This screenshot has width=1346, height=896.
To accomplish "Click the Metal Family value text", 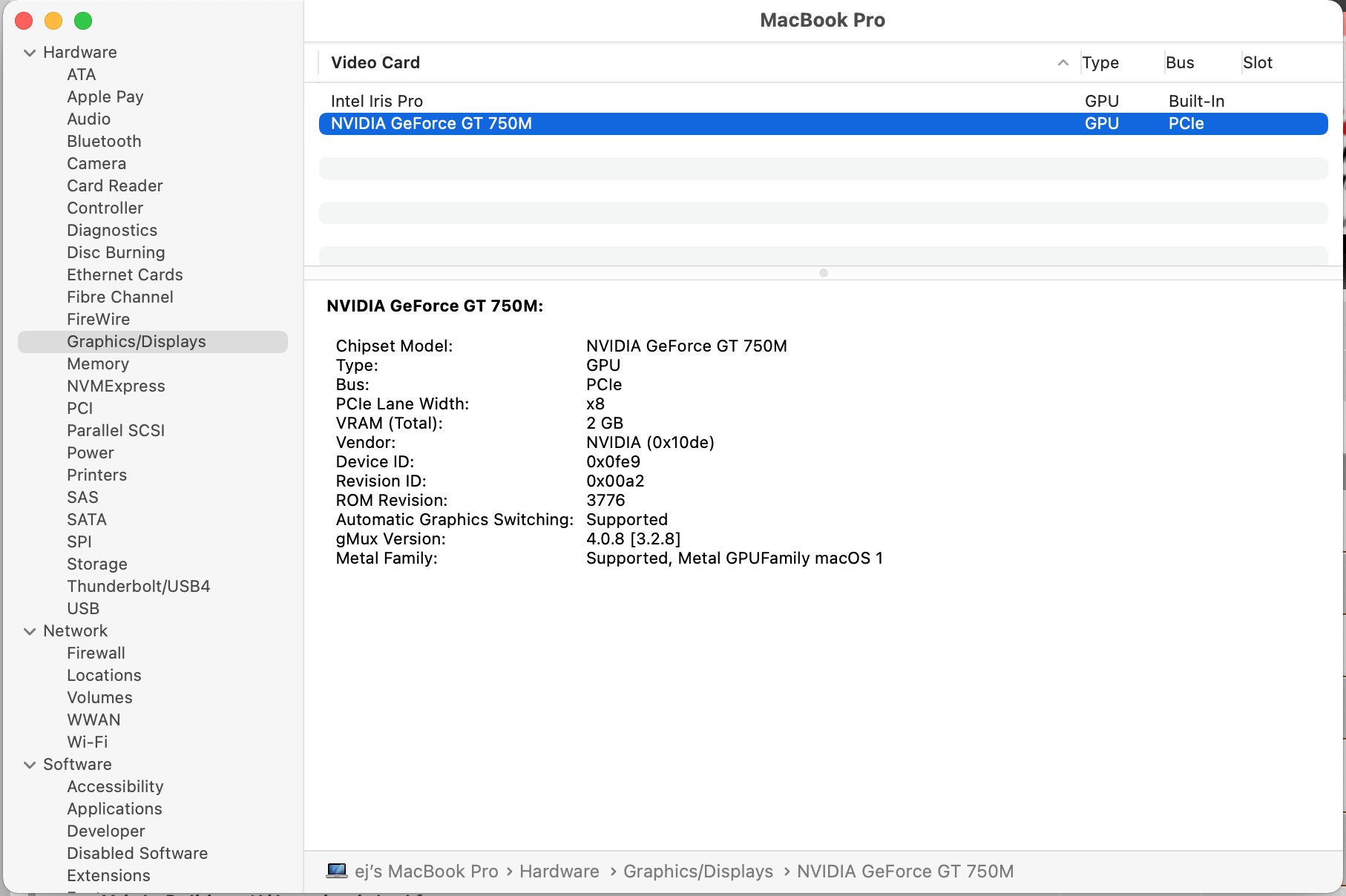I will 735,559.
